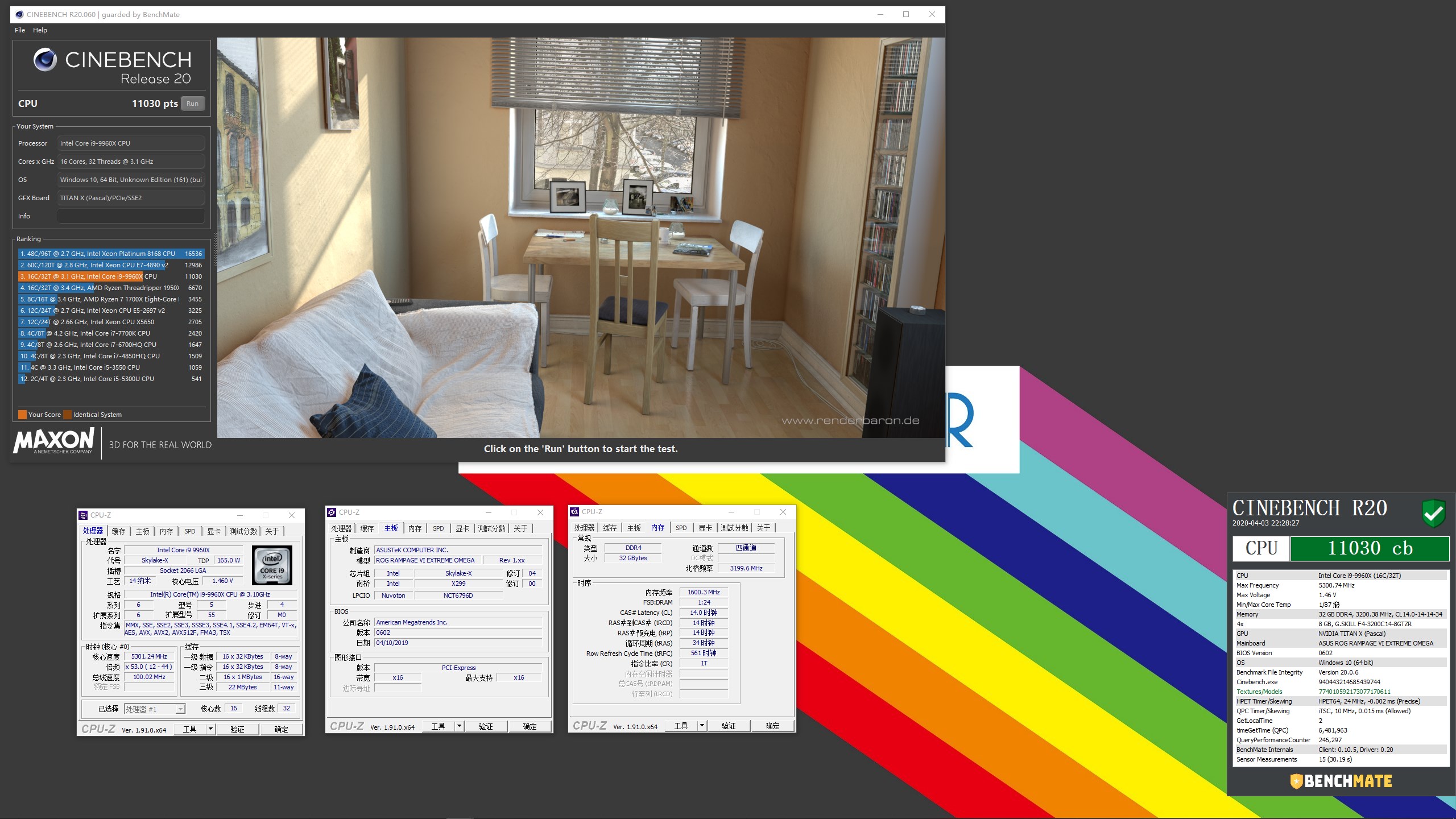Click the BenchMate logo at panel bottom
The image size is (1456, 819).
tap(1341, 781)
